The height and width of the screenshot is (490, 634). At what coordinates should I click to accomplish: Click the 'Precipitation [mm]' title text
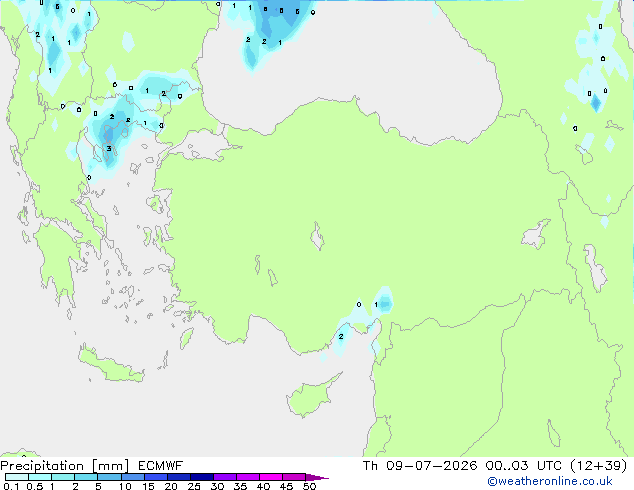click(x=65, y=466)
